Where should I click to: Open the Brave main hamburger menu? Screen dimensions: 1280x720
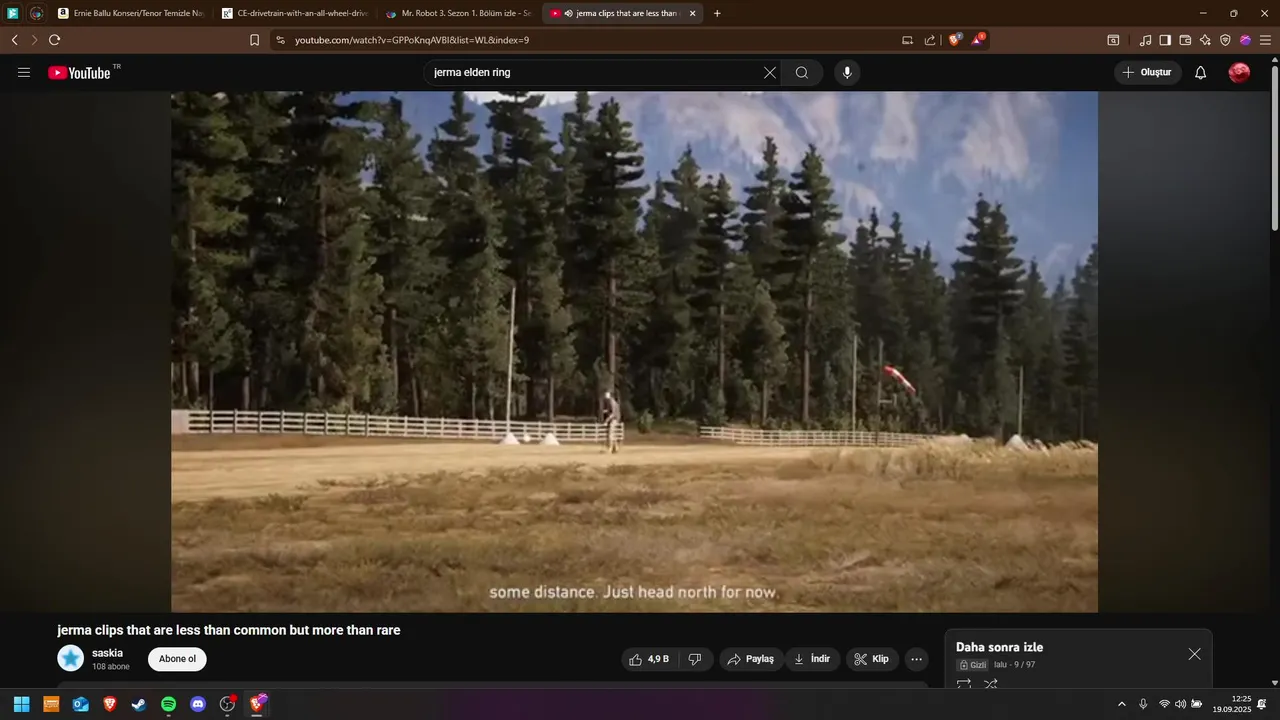pyautogui.click(x=1265, y=40)
